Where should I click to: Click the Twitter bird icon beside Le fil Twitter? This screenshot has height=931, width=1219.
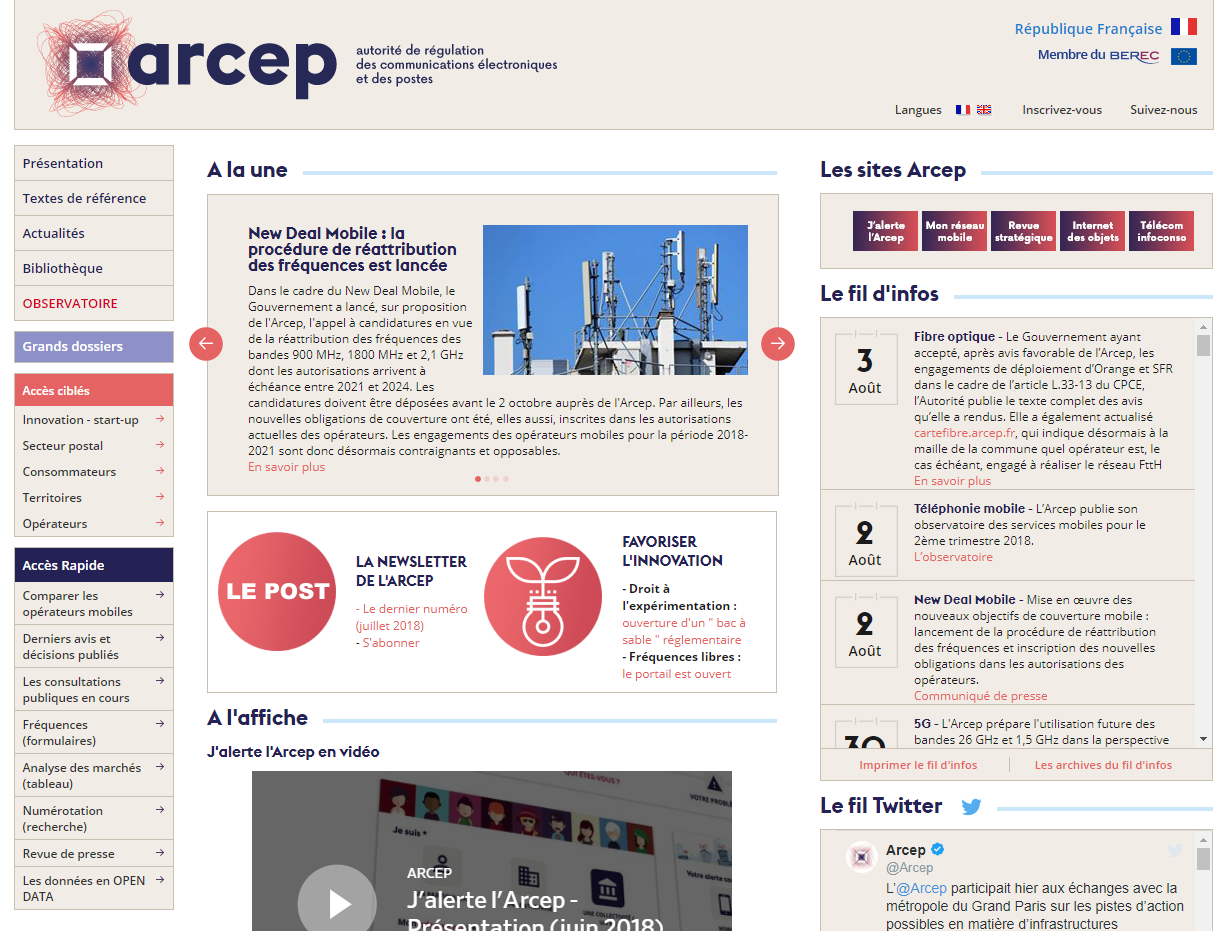[x=971, y=807]
